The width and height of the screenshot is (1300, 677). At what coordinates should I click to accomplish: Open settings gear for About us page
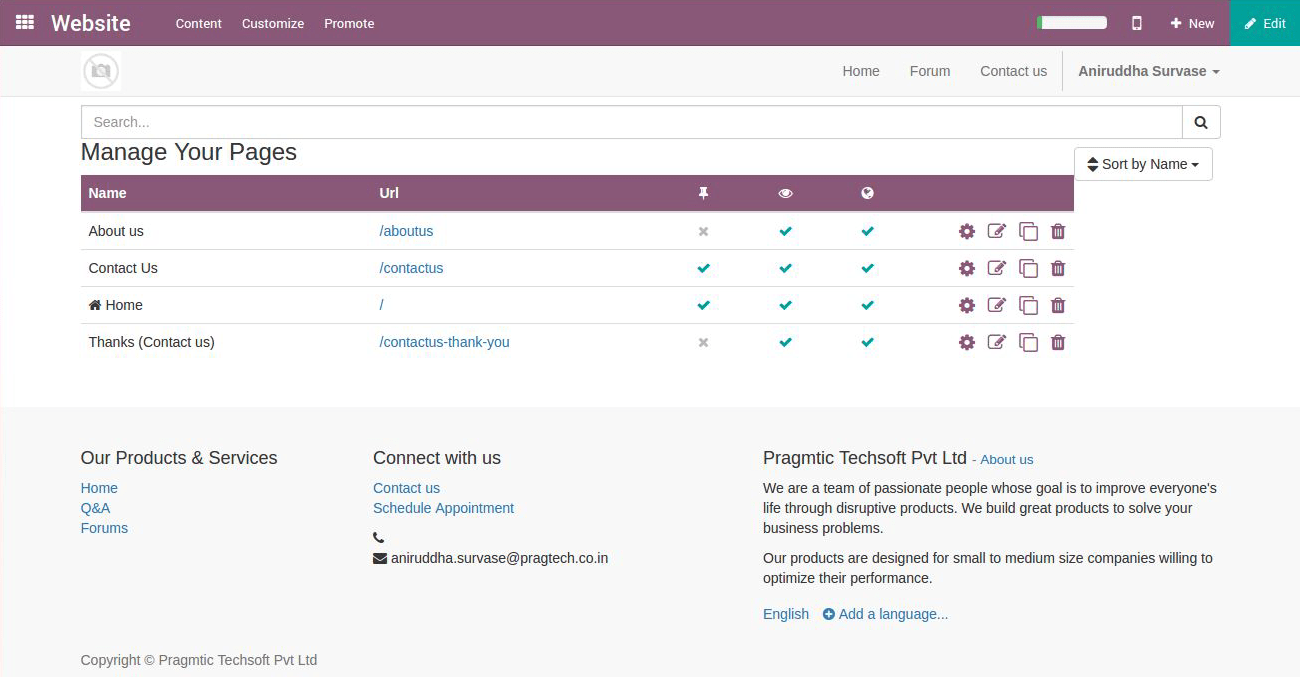(966, 231)
